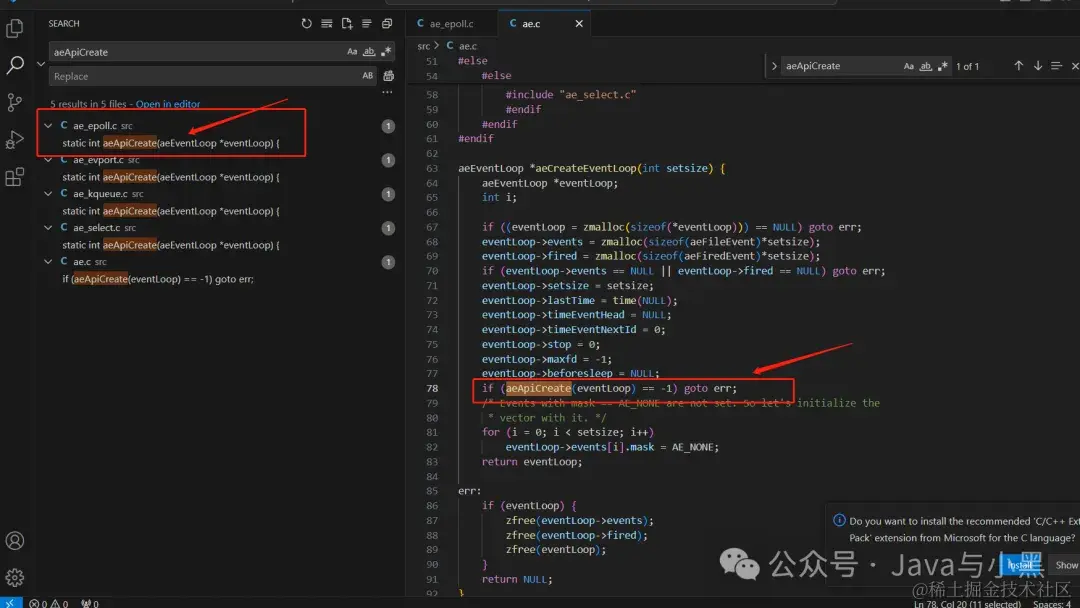
Task: Open ae_select.c aeApiCreate match line
Action: [x=171, y=245]
